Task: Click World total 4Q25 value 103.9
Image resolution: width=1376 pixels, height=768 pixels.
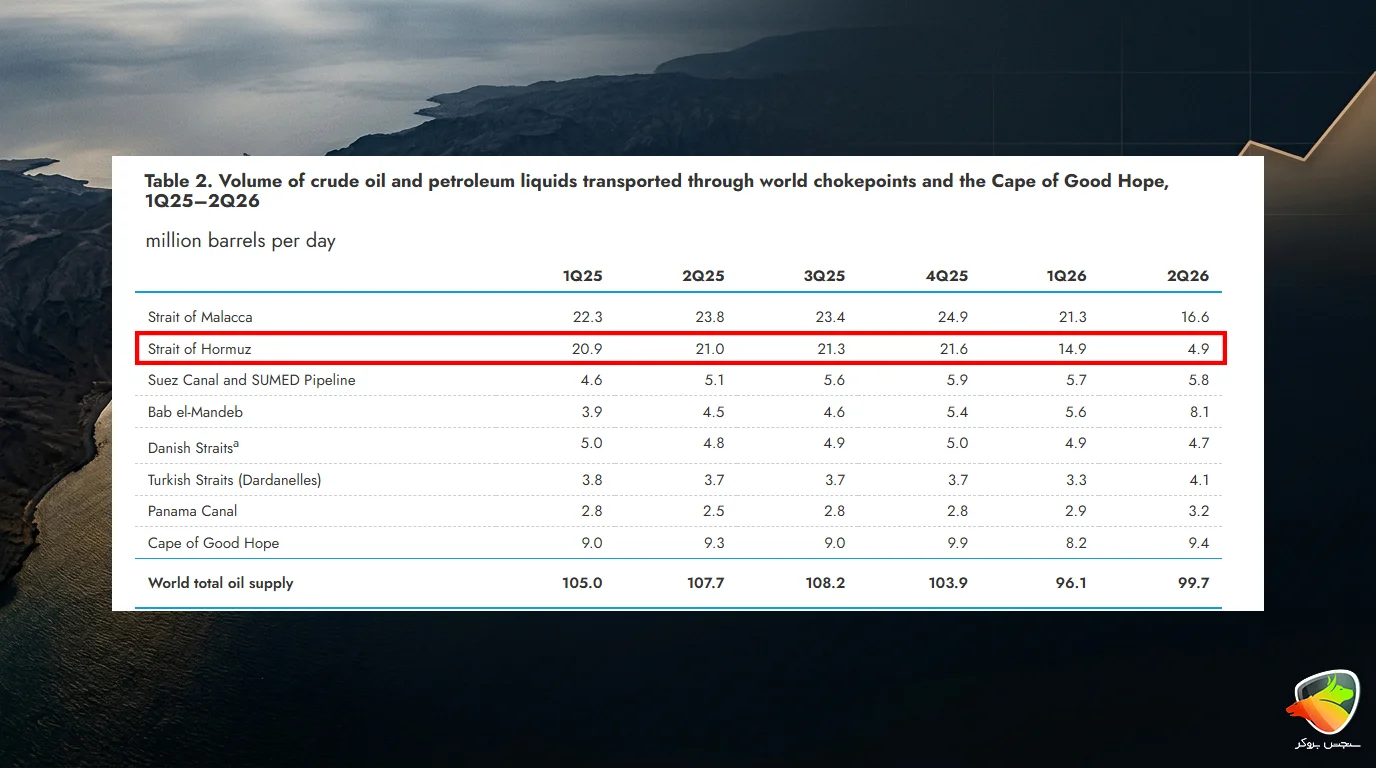Action: click(x=948, y=583)
